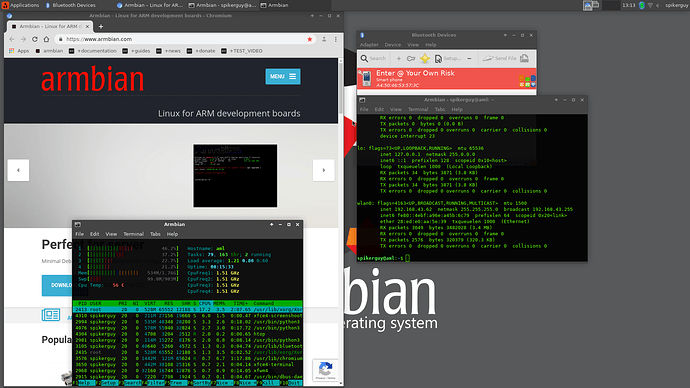Screen dimensions: 690x388
Task: Go back in Chromium
Action: pyautogui.click(x=12, y=39)
